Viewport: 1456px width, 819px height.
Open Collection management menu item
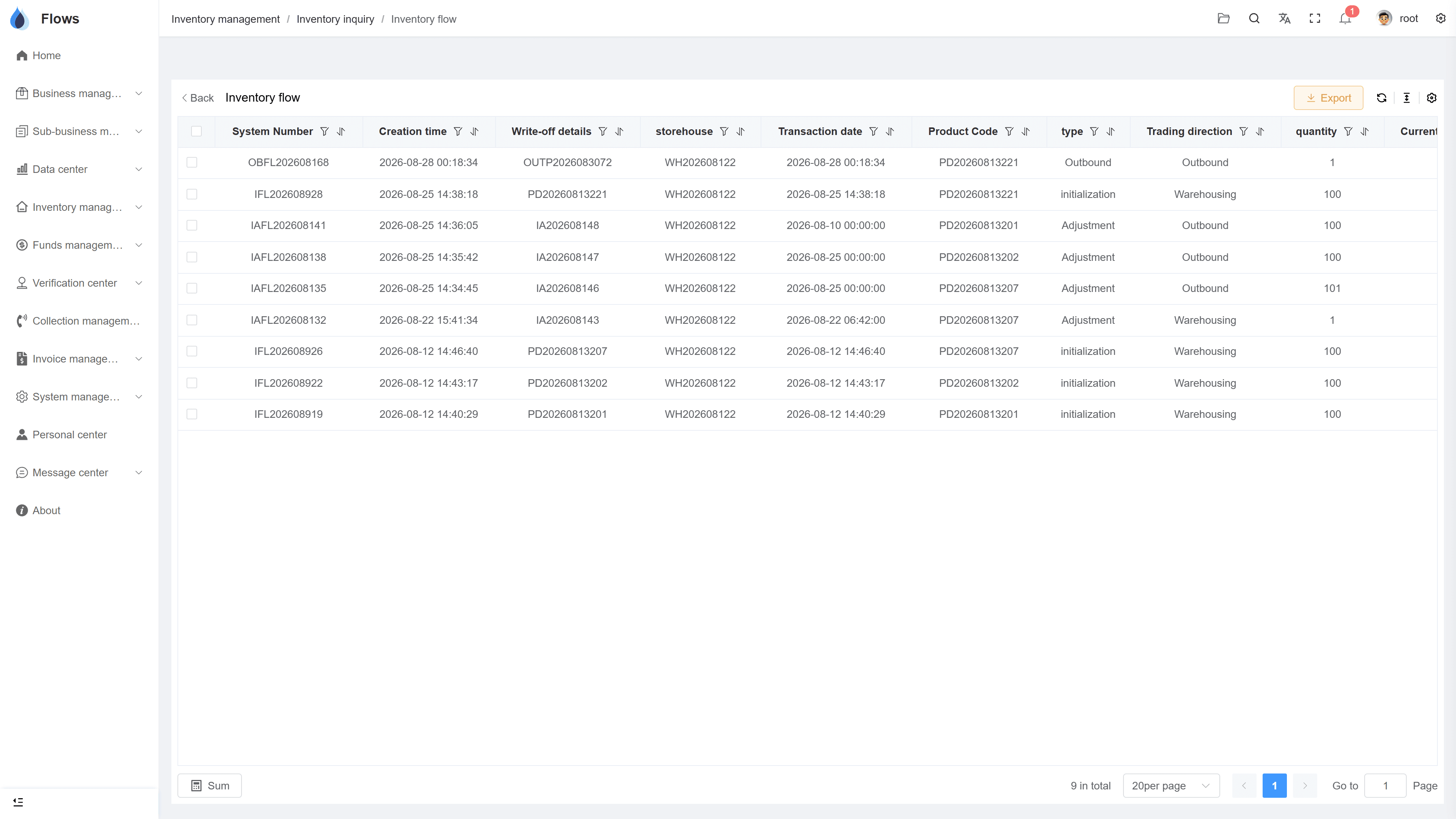pos(79,321)
